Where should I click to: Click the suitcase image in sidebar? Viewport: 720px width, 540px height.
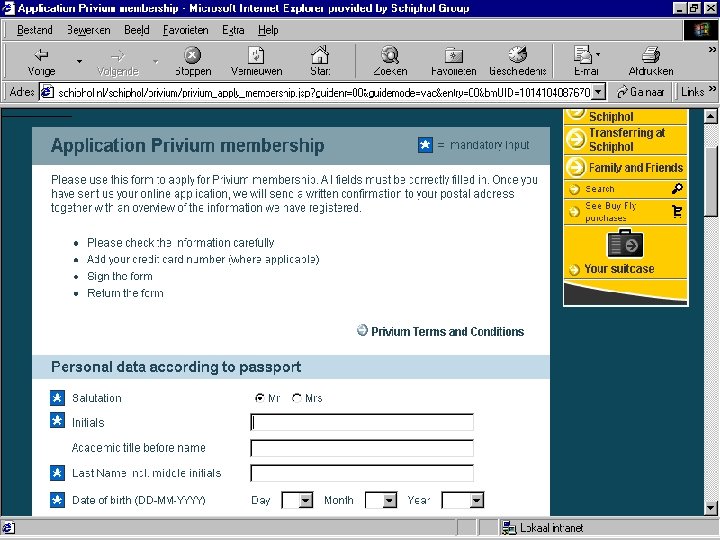coord(625,244)
